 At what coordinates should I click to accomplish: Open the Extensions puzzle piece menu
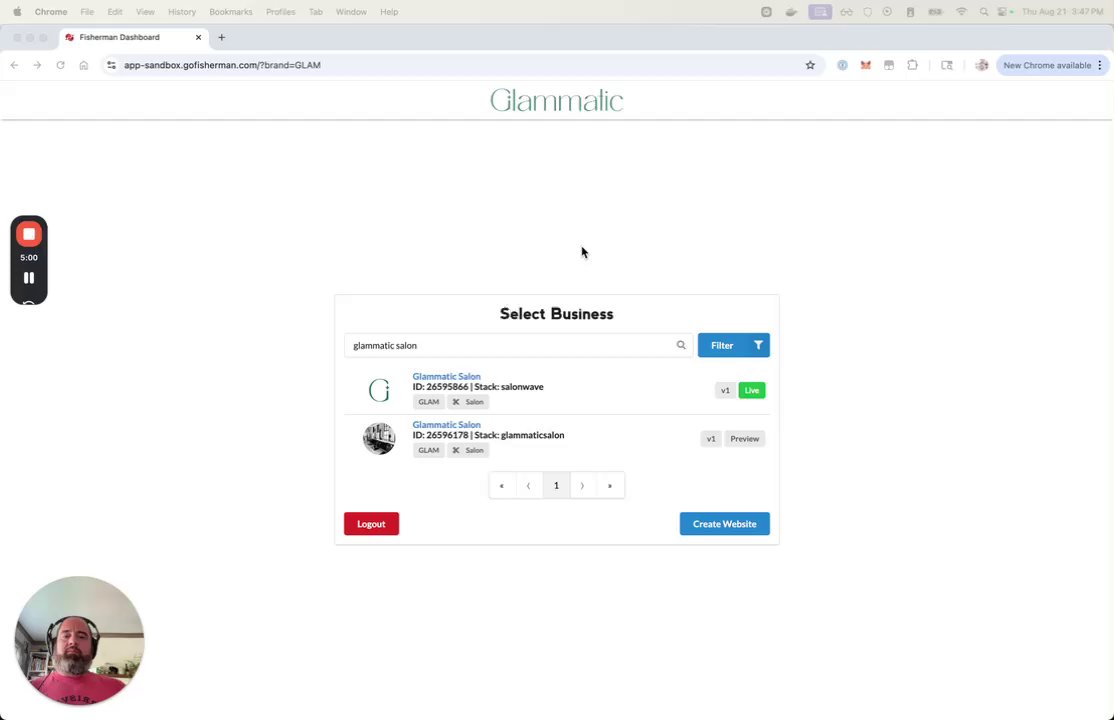click(x=912, y=65)
